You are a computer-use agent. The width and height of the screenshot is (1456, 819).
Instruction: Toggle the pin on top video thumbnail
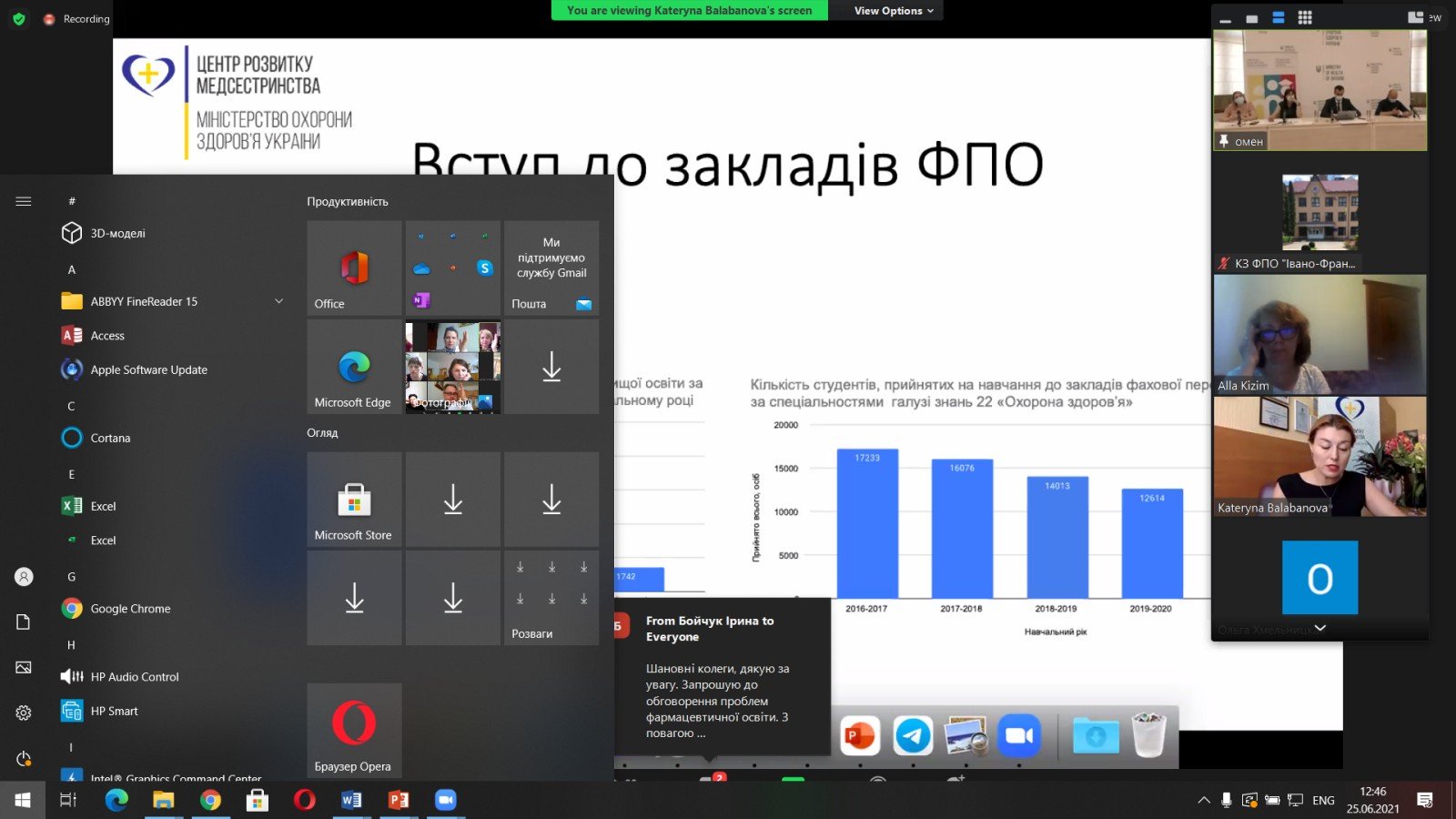pyautogui.click(x=1224, y=141)
